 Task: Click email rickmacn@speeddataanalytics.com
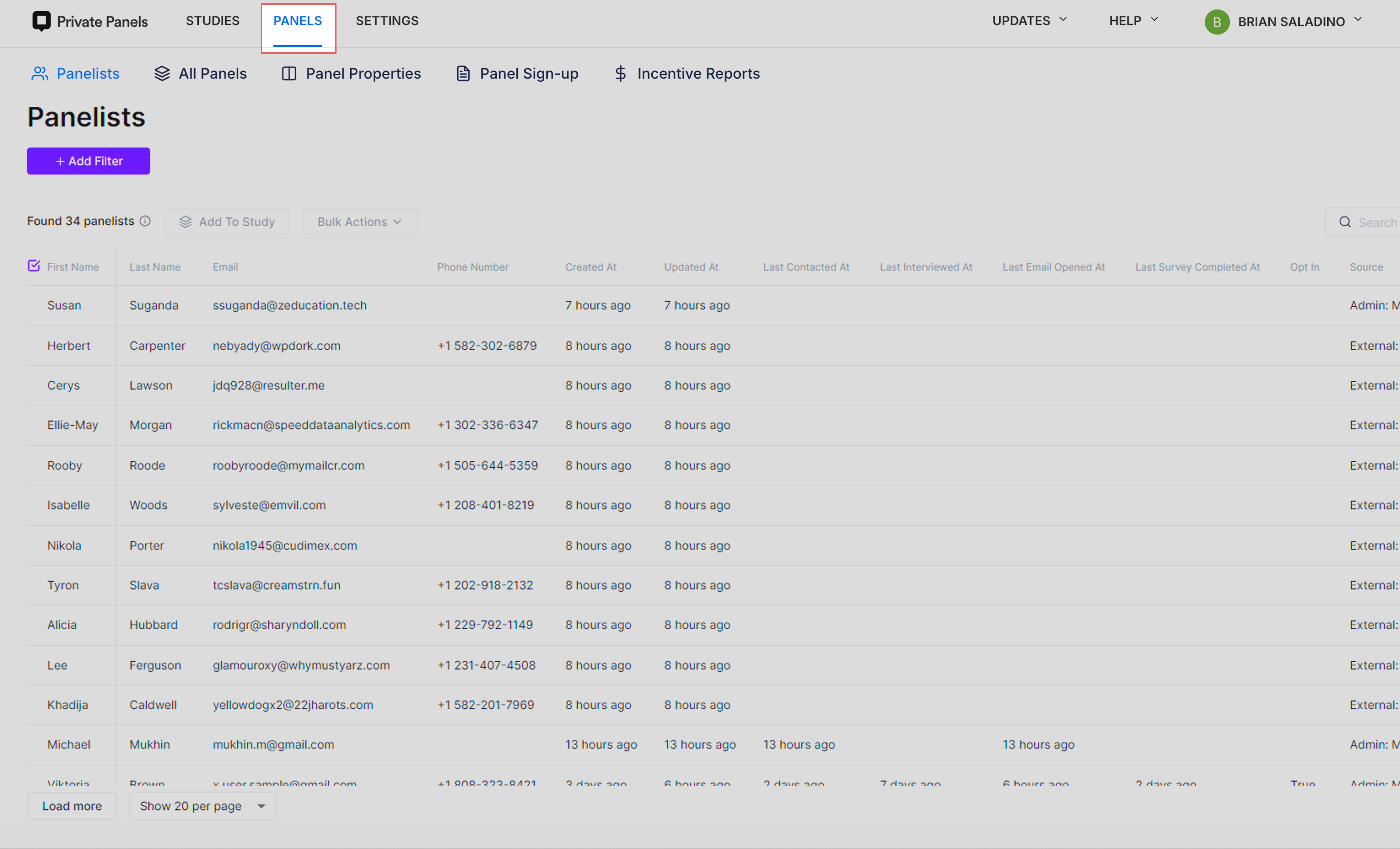click(311, 425)
